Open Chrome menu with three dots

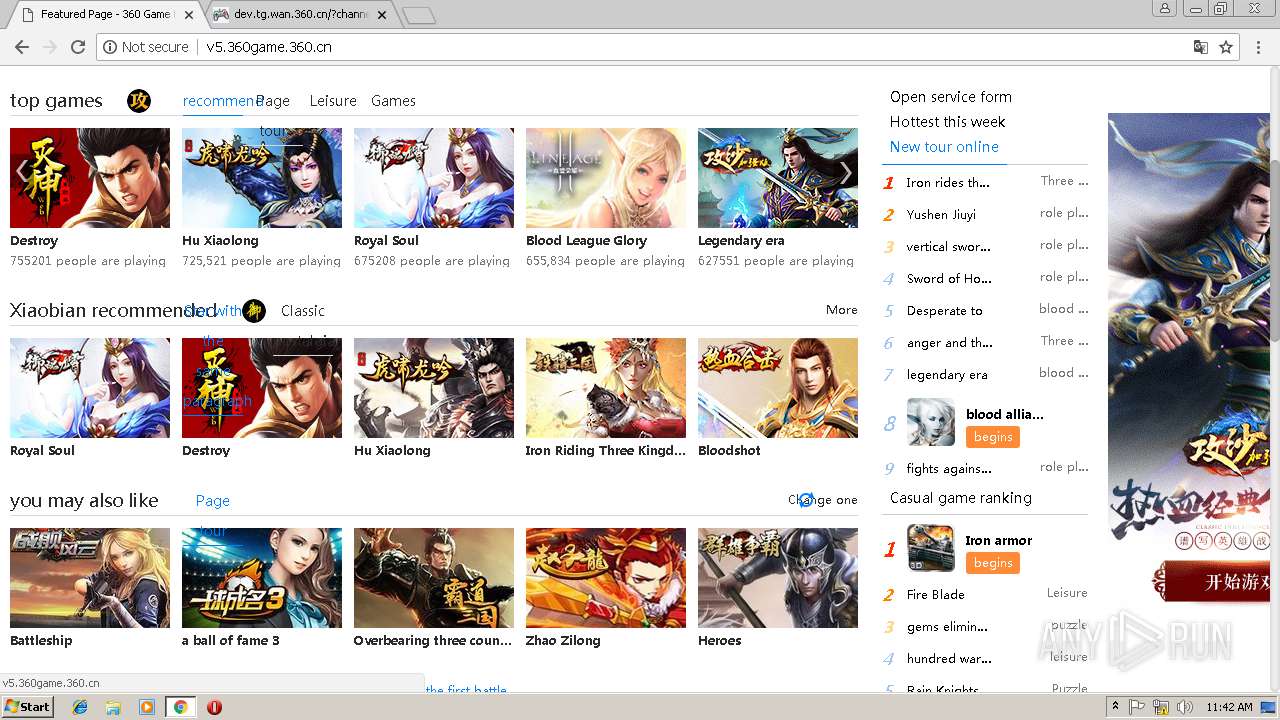[x=1258, y=47]
